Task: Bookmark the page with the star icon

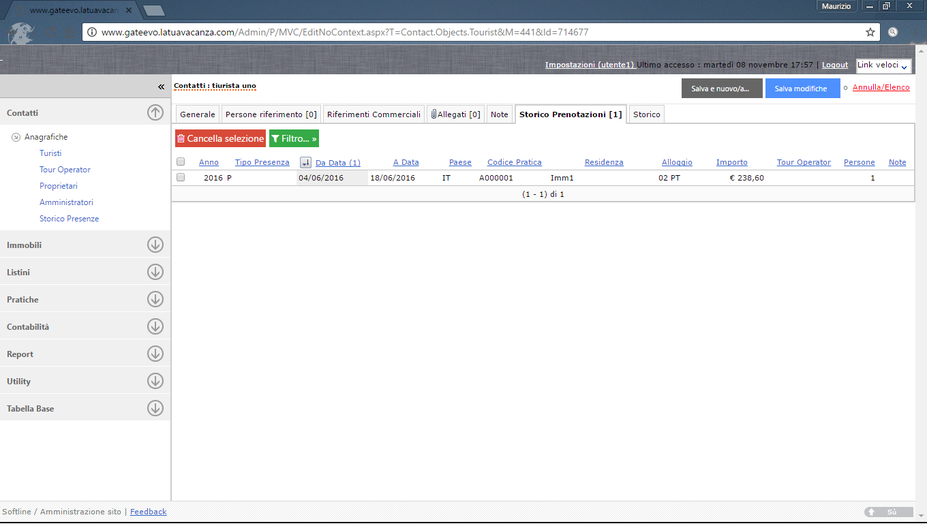Action: tap(870, 32)
